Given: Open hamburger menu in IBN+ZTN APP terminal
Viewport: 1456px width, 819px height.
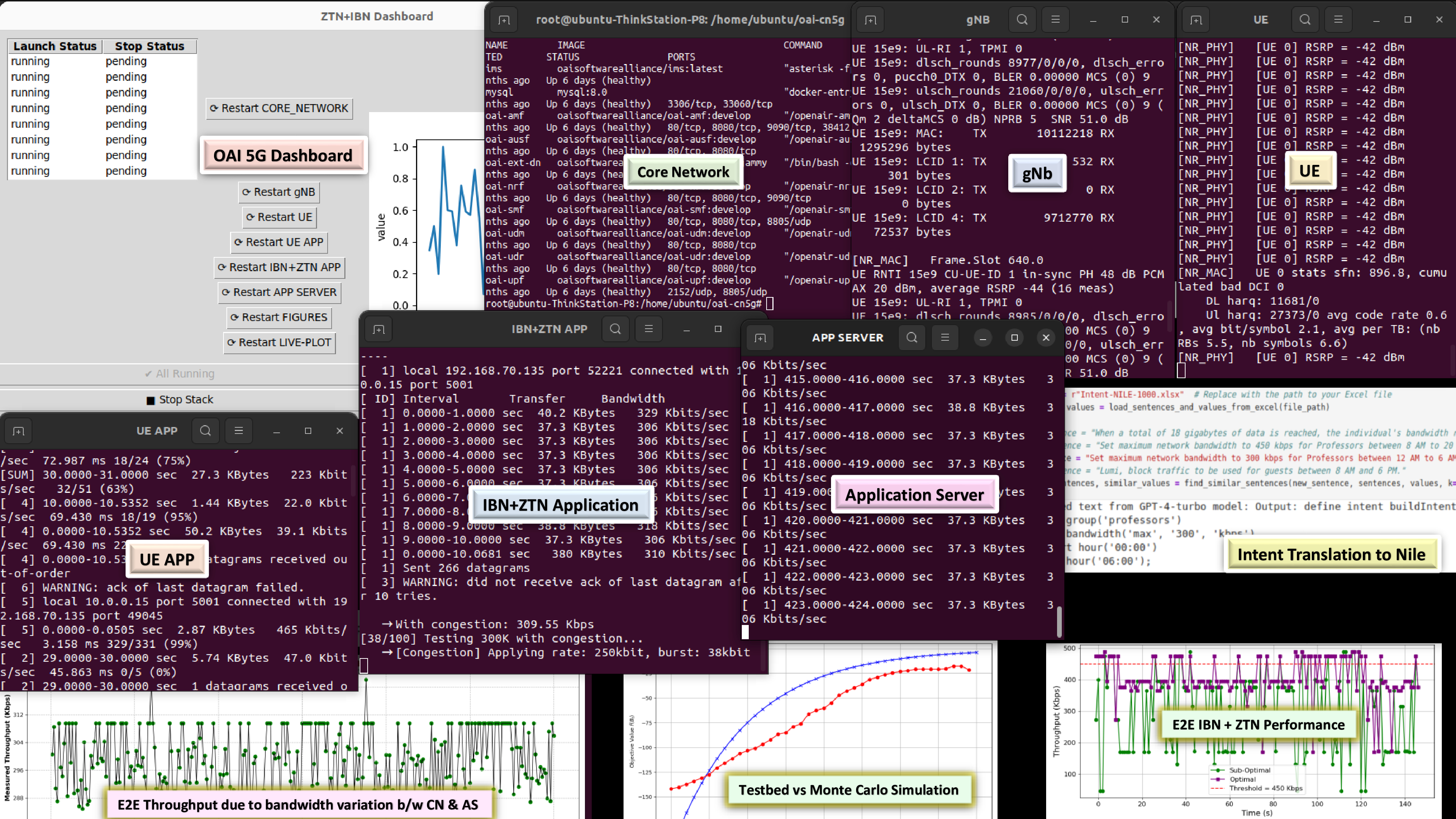Looking at the screenshot, I should 648,329.
